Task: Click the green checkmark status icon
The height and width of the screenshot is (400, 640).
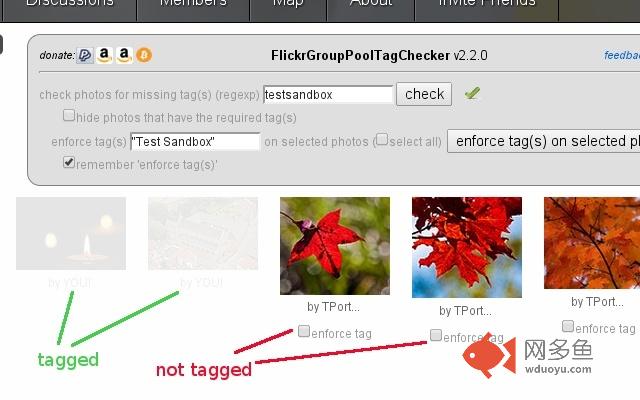Action: tap(472, 93)
